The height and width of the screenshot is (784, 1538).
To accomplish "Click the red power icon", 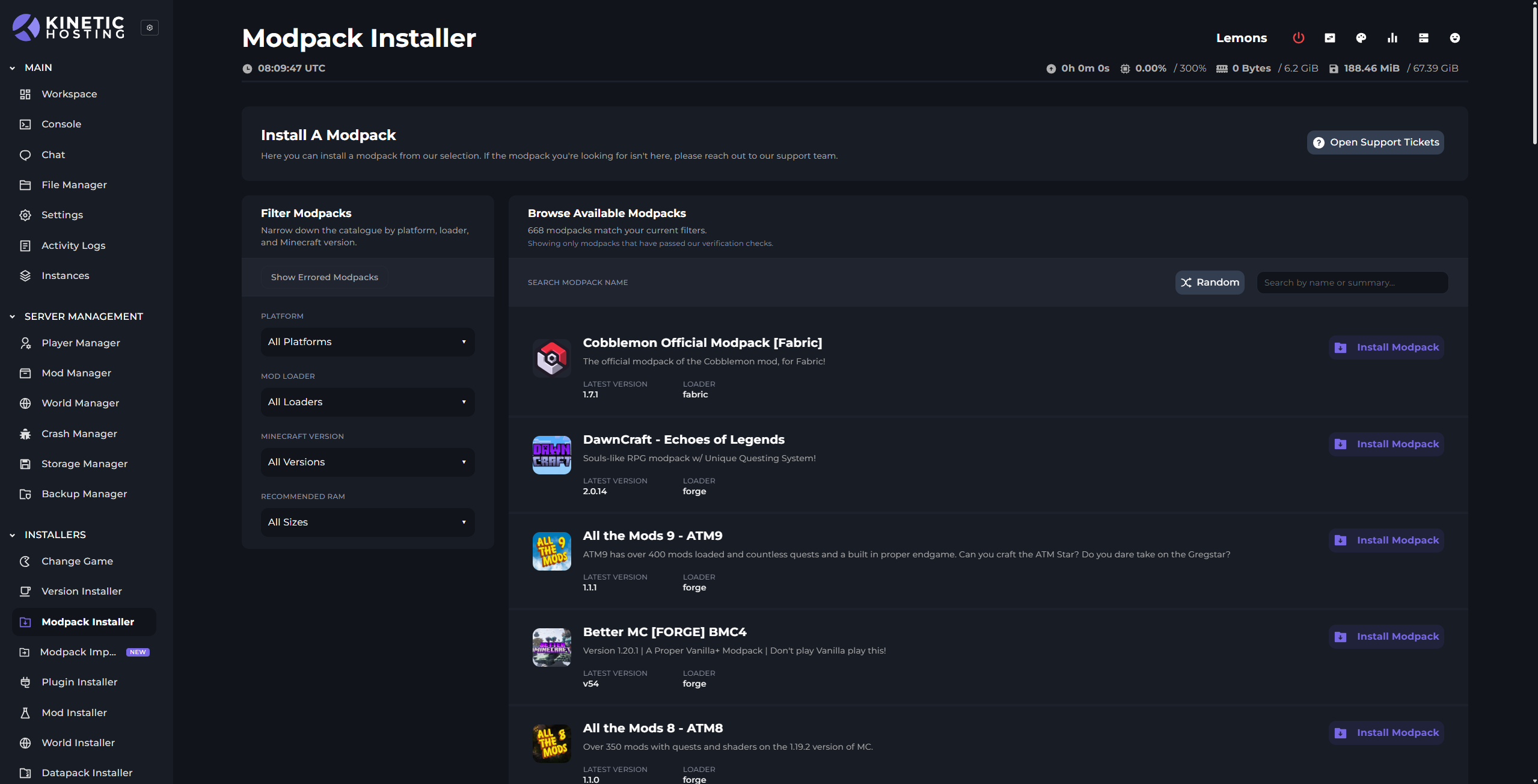I will 1299,38.
